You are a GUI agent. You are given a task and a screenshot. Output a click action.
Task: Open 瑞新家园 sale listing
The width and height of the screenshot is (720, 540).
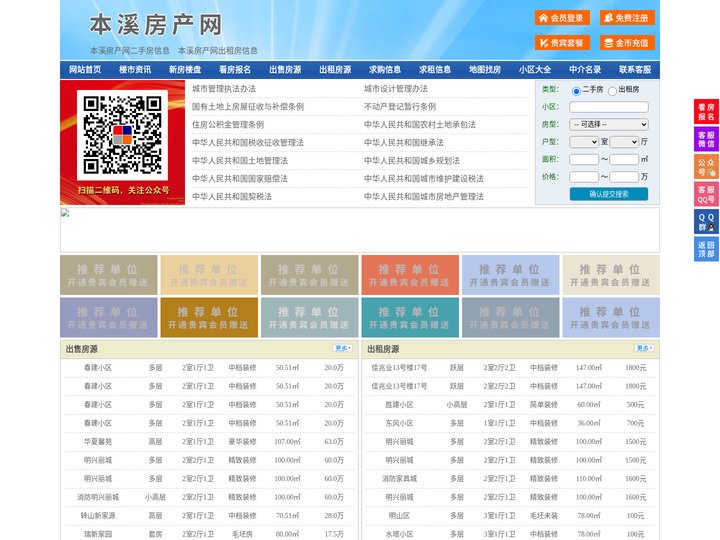98,534
